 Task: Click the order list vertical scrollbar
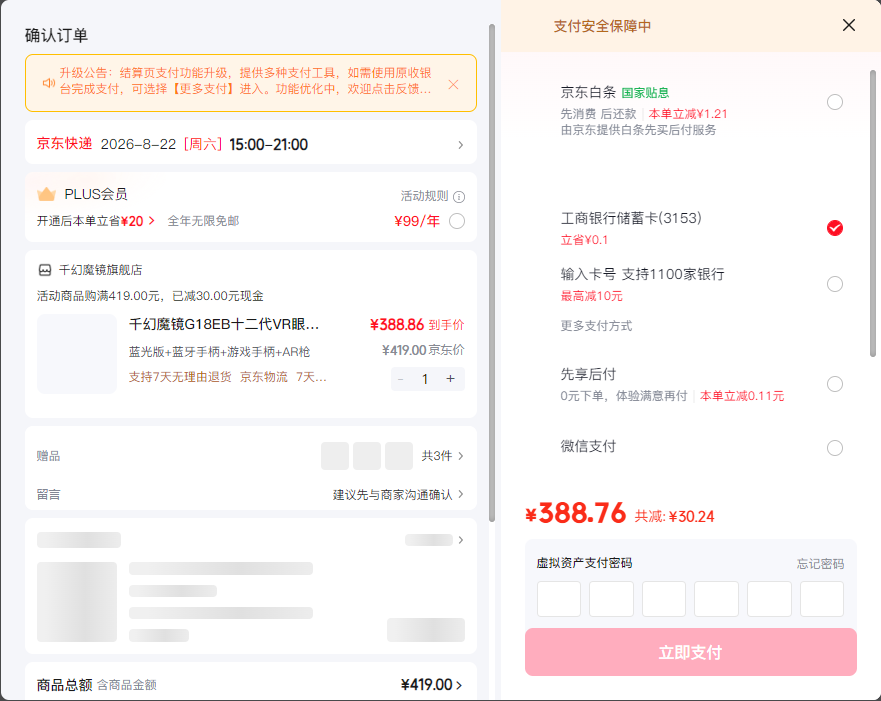coord(492,272)
